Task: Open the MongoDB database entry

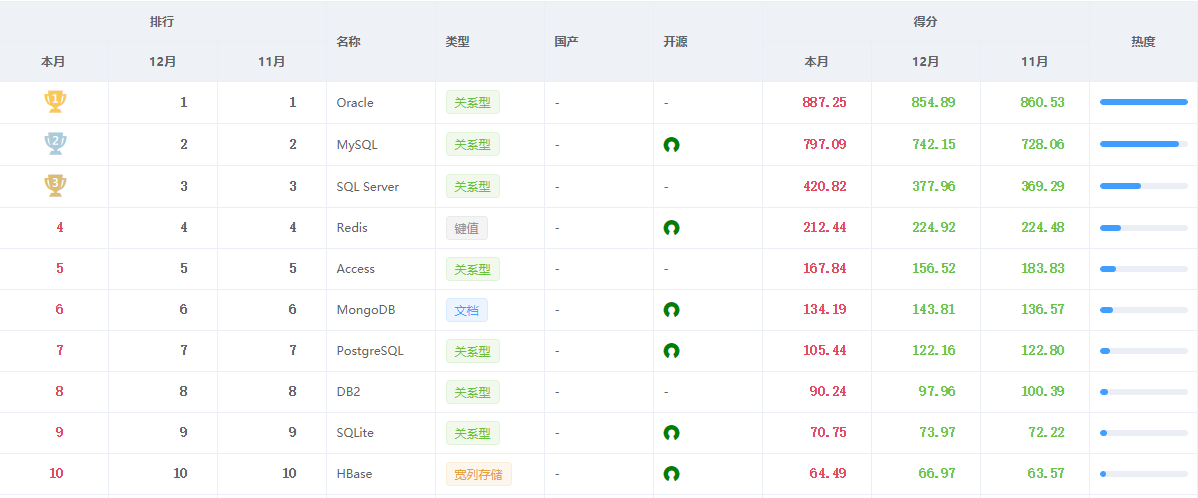Action: click(x=366, y=310)
